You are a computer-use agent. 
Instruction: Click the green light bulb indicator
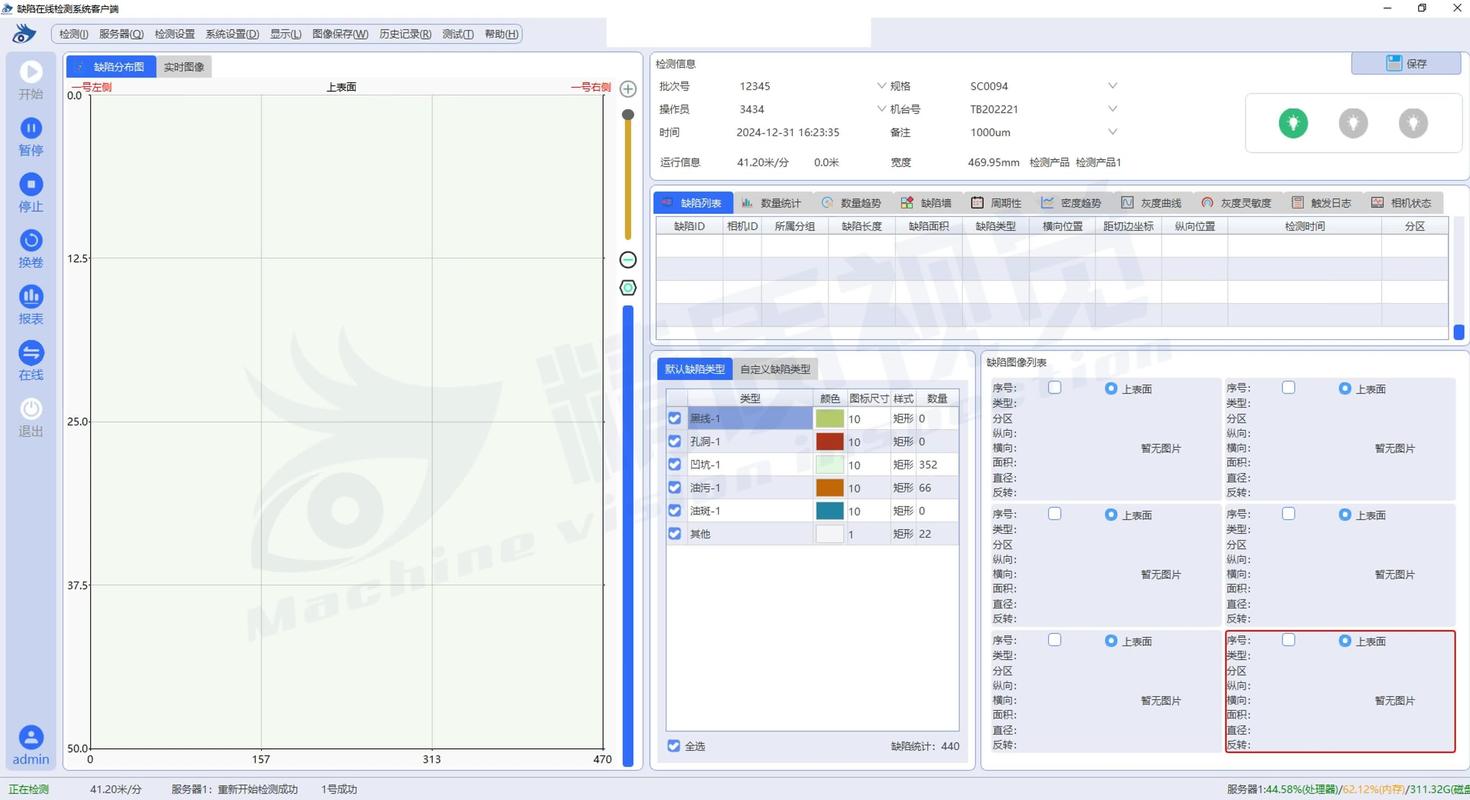1293,123
